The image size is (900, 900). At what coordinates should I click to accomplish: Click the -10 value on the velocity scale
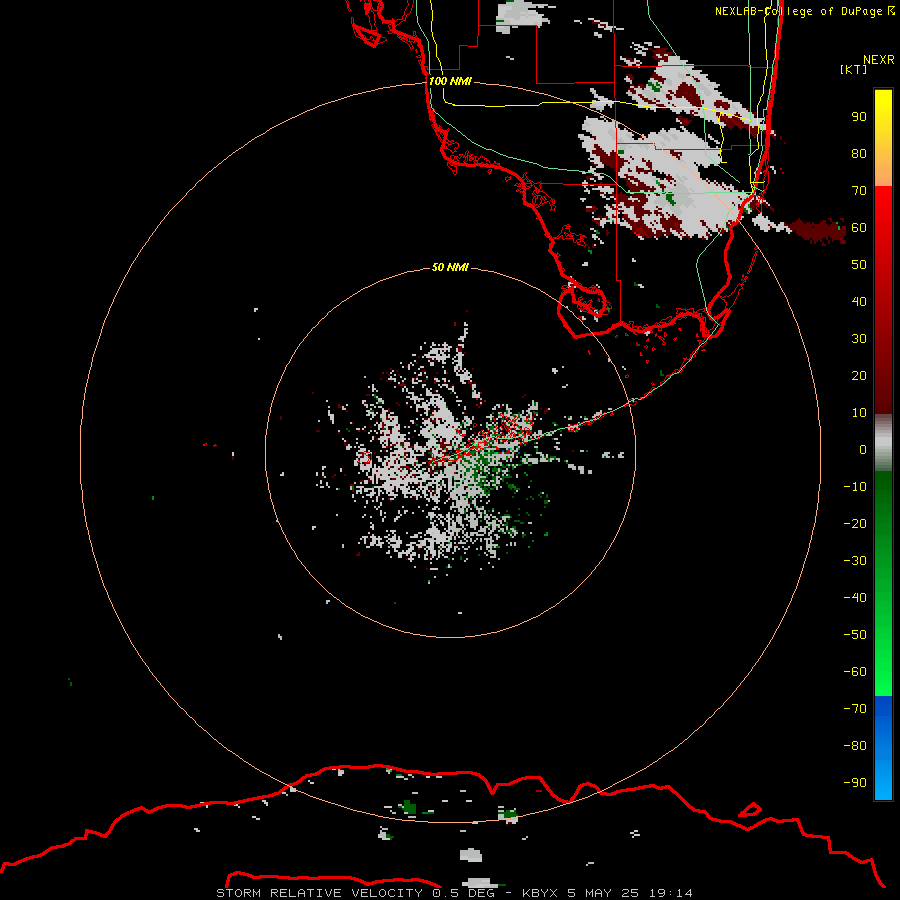tap(855, 487)
